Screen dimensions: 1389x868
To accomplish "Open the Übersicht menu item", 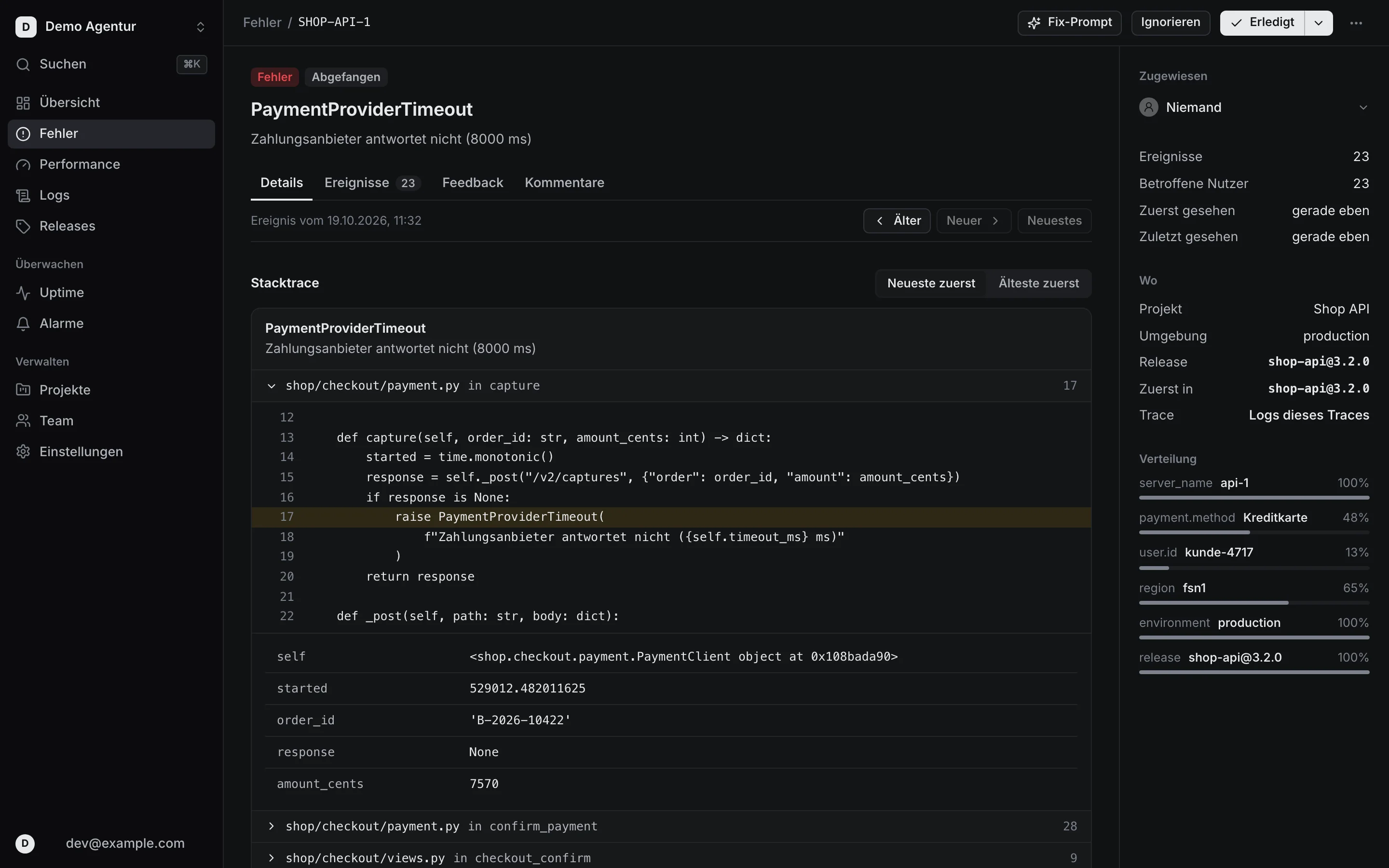I will click(111, 103).
